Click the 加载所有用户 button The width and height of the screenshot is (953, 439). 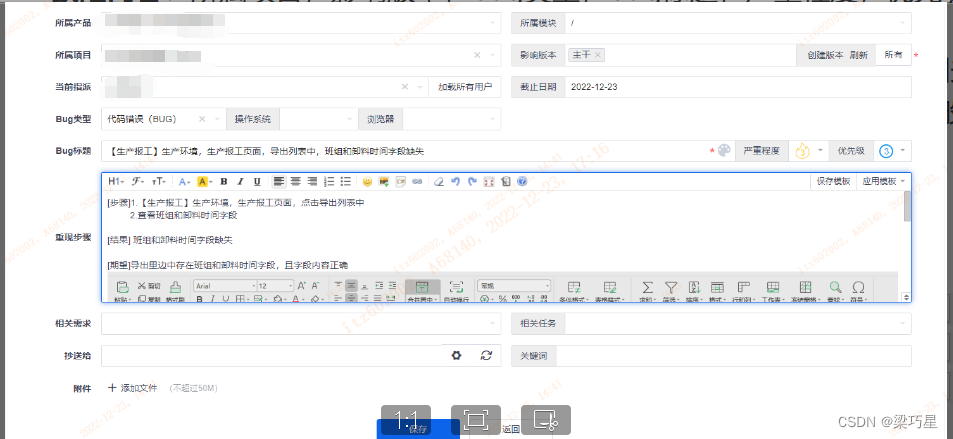(465, 87)
